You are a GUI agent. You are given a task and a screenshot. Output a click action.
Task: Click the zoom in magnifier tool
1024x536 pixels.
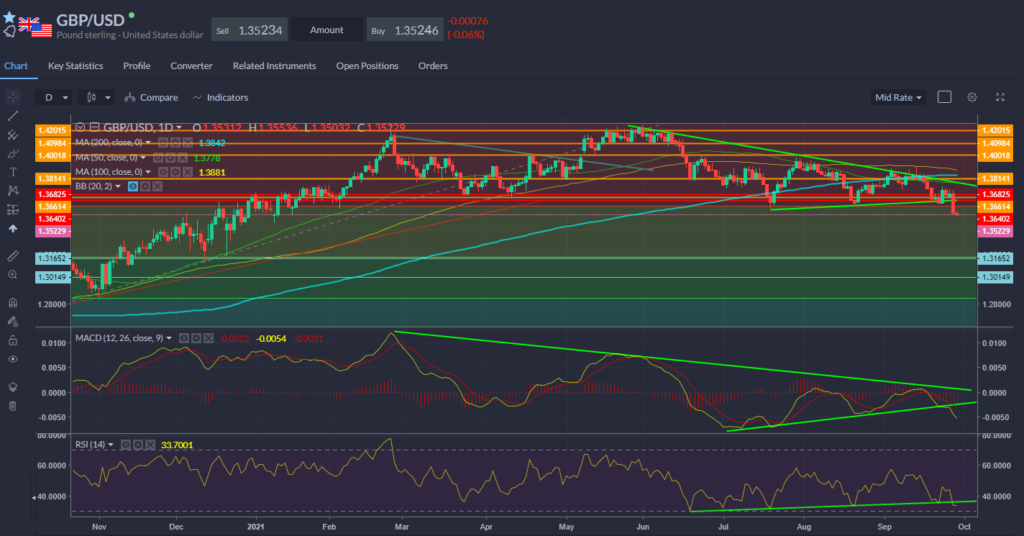[12, 274]
